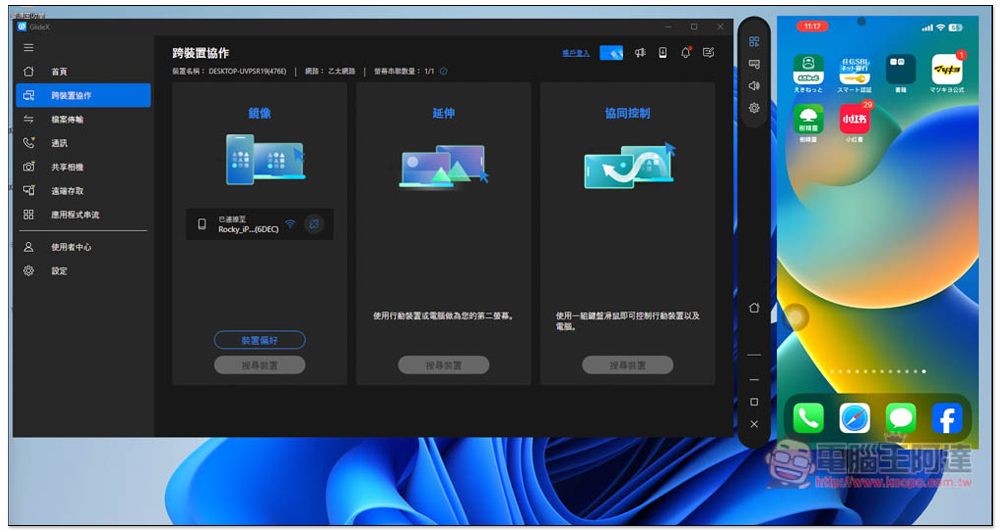Screen dimensions: 1000x532
Task: Click the user login link in header
Action: [575, 53]
